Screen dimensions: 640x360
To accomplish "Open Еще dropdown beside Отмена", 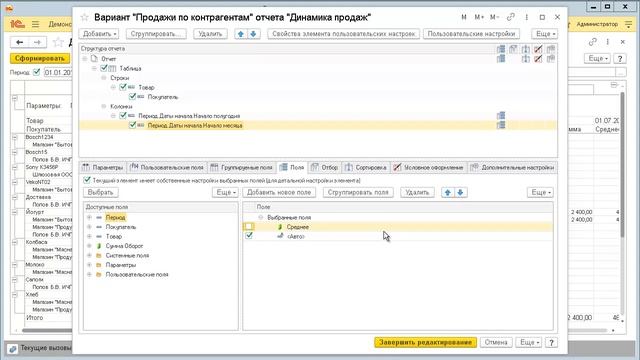I will click(529, 342).
